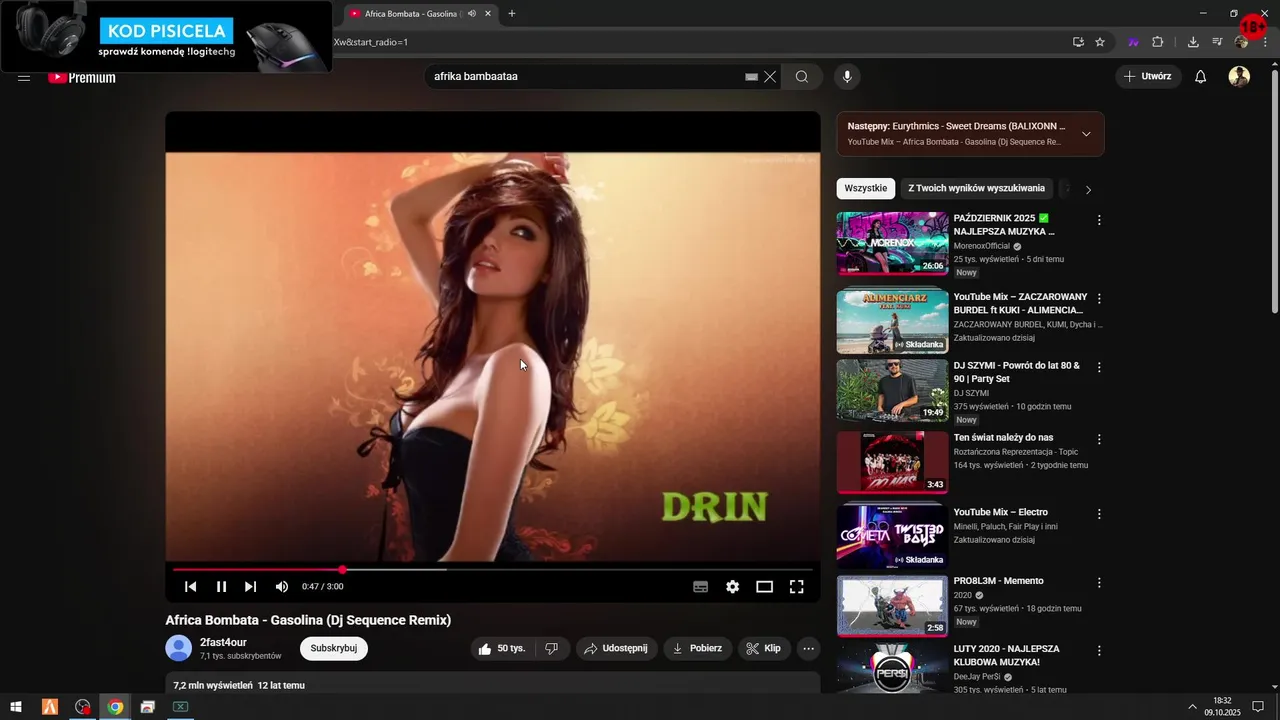Open the YouTube hamburger guide menu

point(24,77)
